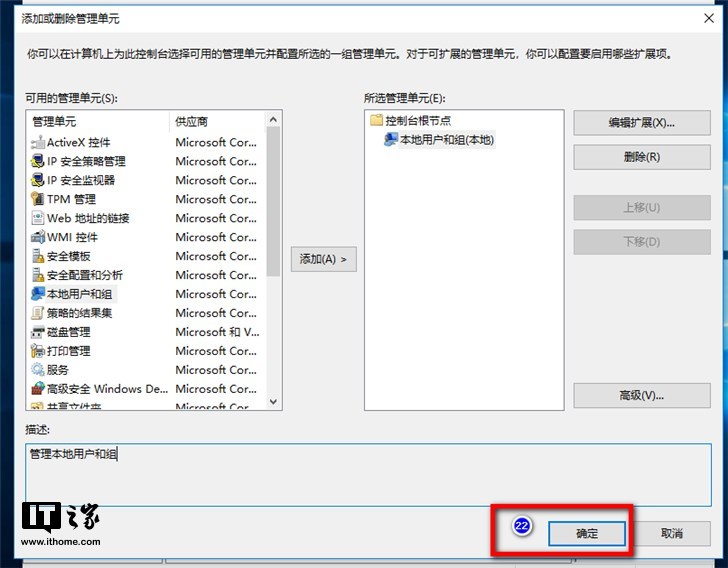The width and height of the screenshot is (728, 568).
Task: Confirm with the 确定 button
Action: 587,533
